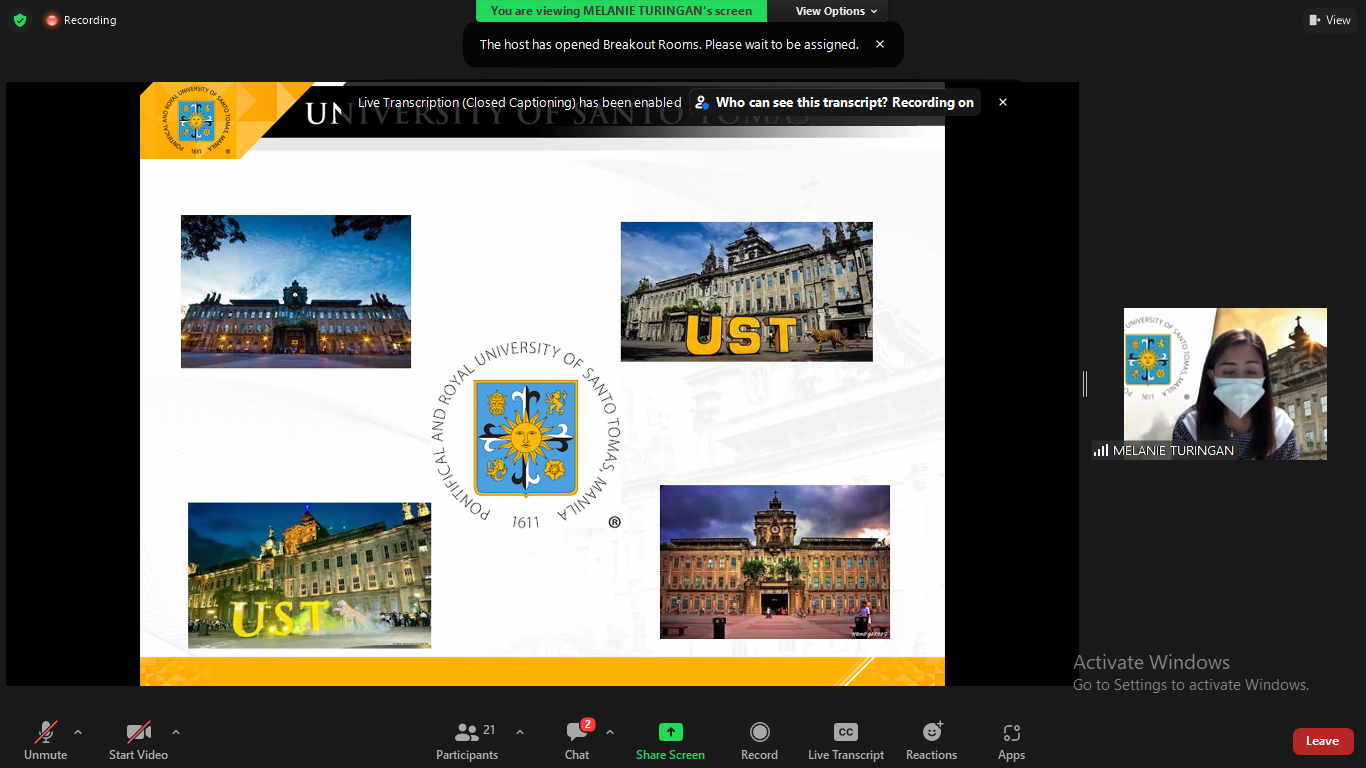Click the screen-viewing green banner
Image resolution: width=1366 pixels, height=768 pixels.
coord(621,11)
